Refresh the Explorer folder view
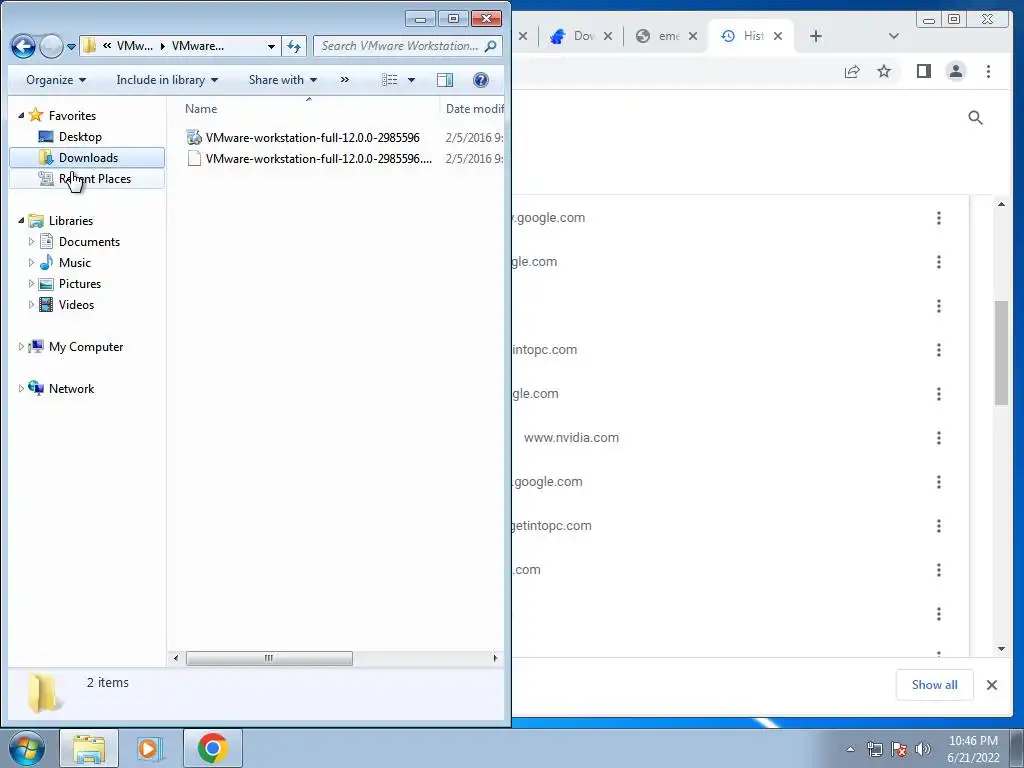Image resolution: width=1024 pixels, height=768 pixels. pyautogui.click(x=294, y=46)
